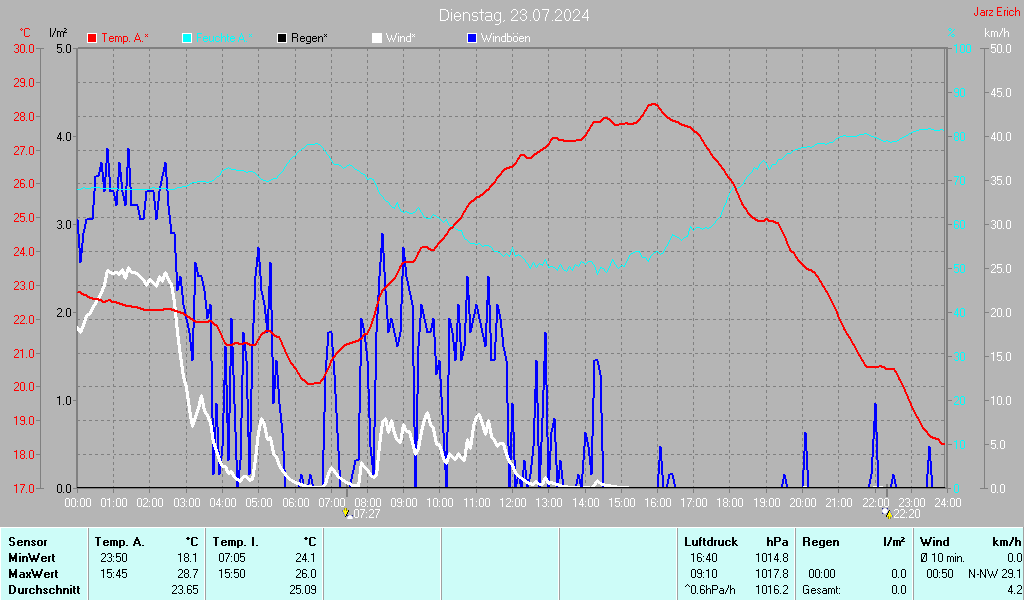Image resolution: width=1024 pixels, height=600 pixels.
Task: Click the '24:00' time axis label
Action: coord(948,503)
